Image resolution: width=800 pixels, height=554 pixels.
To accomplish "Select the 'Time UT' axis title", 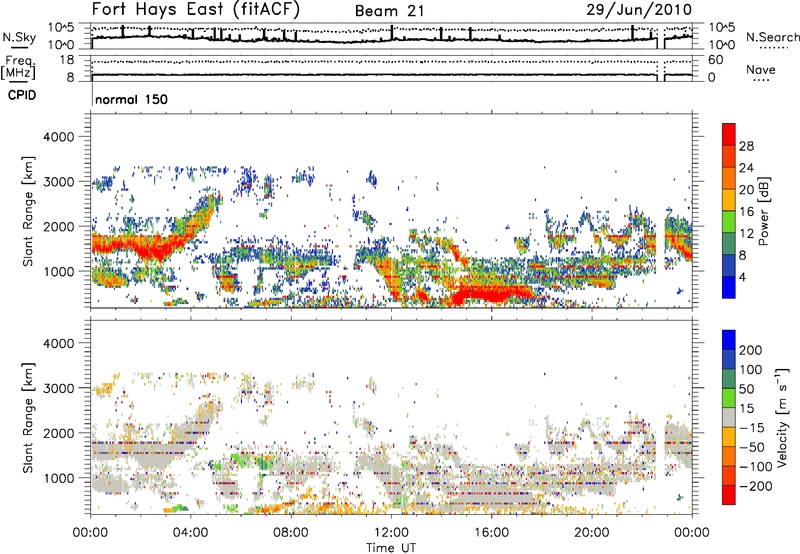I will coord(391,548).
